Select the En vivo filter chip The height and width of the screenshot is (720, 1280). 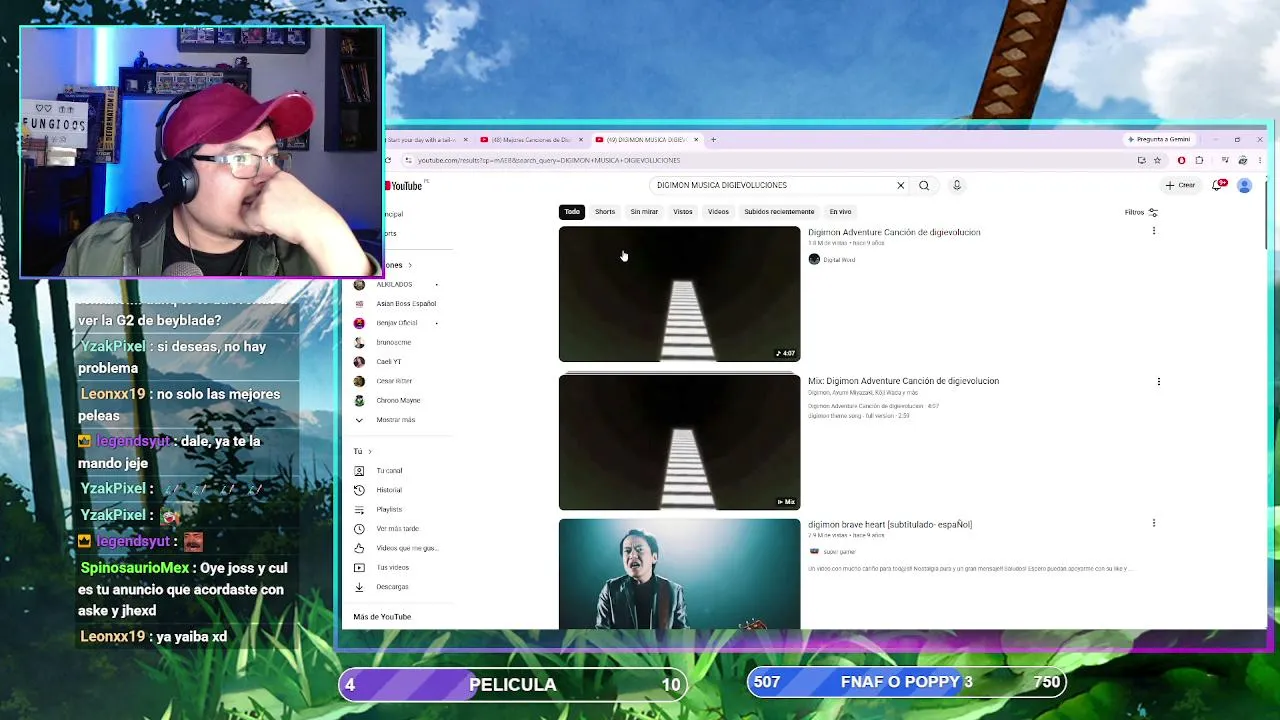(840, 212)
